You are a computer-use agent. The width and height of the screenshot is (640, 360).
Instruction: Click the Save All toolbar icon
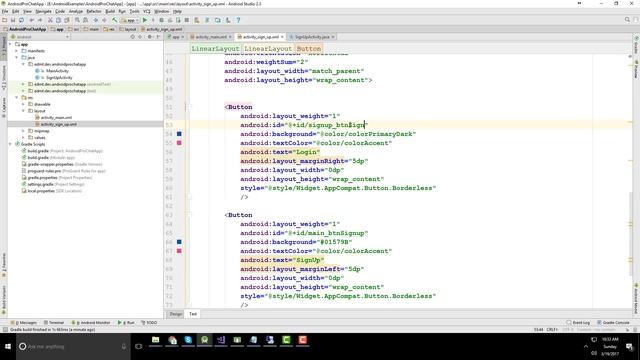13,20
